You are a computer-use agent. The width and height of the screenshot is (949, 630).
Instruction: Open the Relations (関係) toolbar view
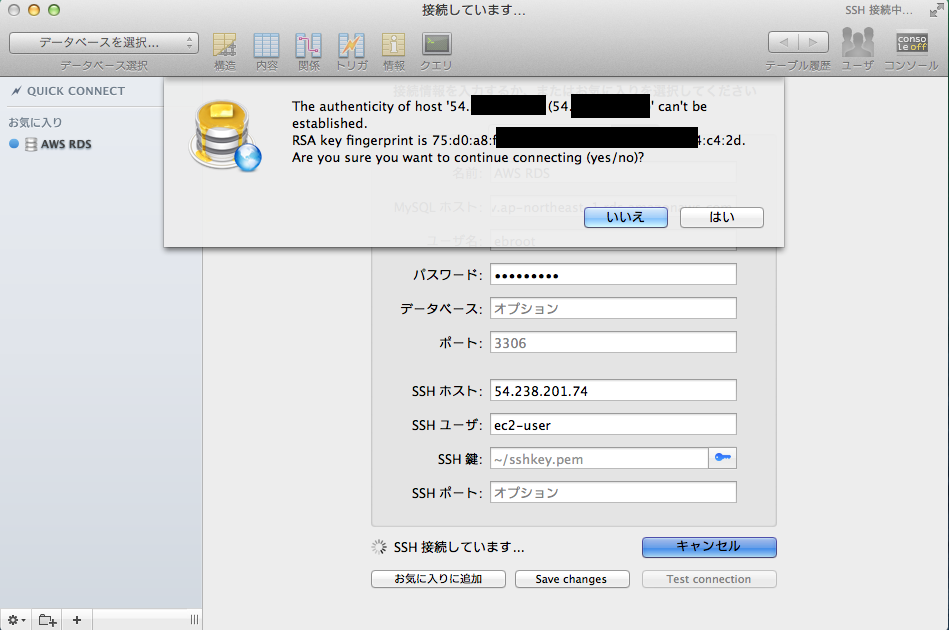click(309, 51)
